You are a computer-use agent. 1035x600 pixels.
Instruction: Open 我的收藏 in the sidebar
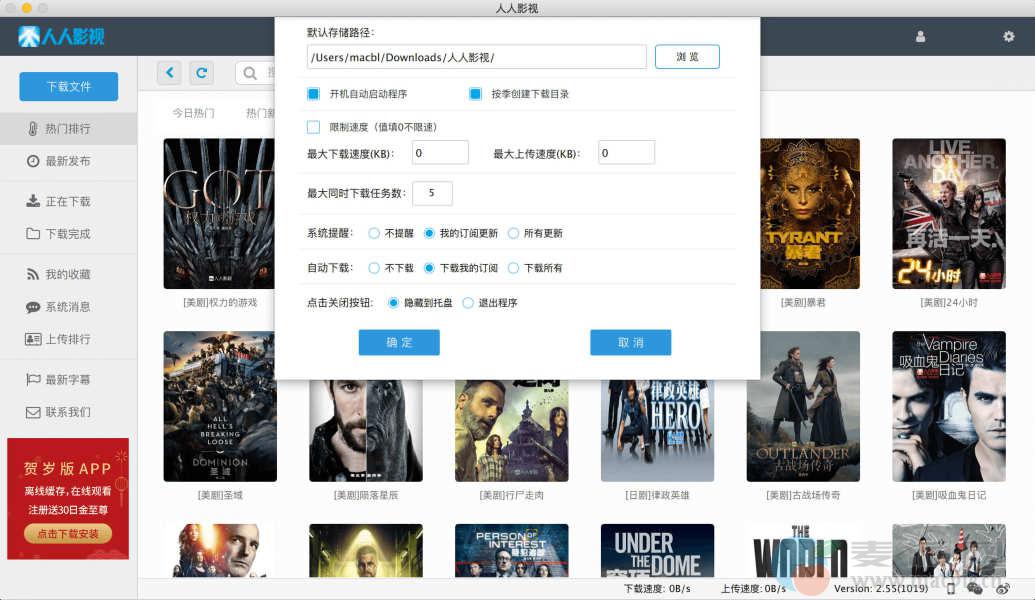[x=67, y=274]
